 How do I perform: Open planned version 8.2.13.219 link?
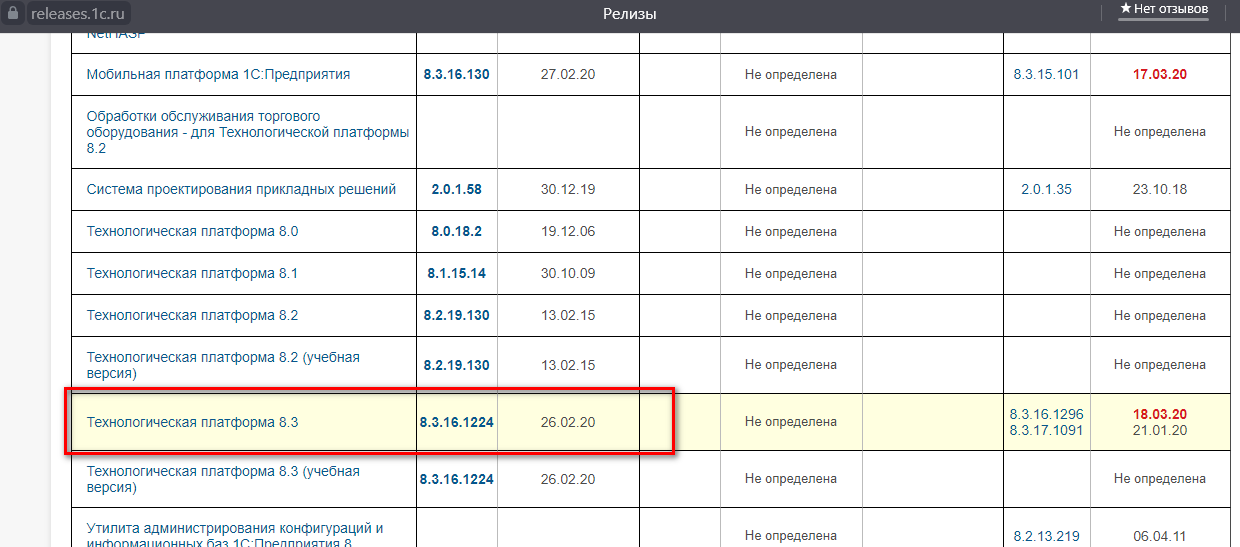pos(1046,536)
